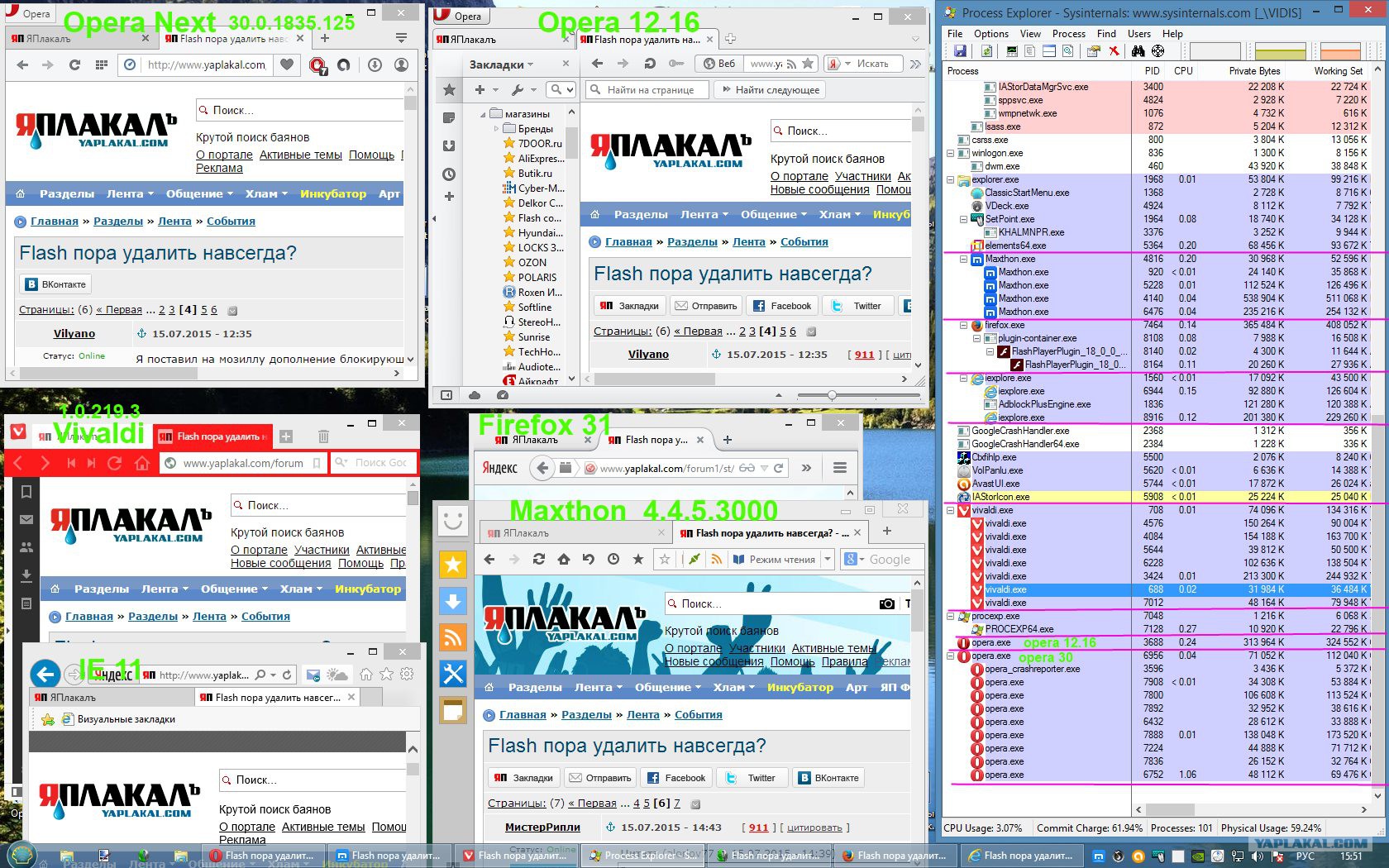
Task: Reload the page in Opera Next
Action: [74, 64]
